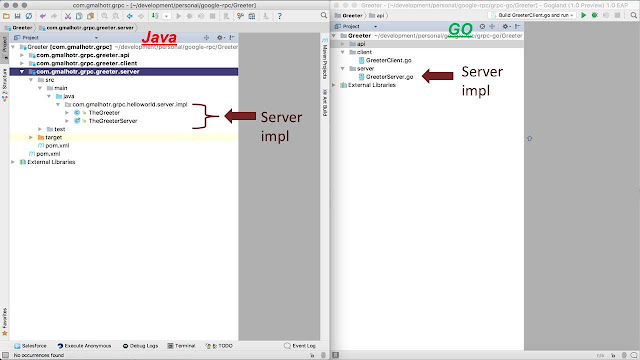Click the blue Back navigation arrow
The height and width of the screenshot is (360, 640).
pyautogui.click(x=130, y=16)
